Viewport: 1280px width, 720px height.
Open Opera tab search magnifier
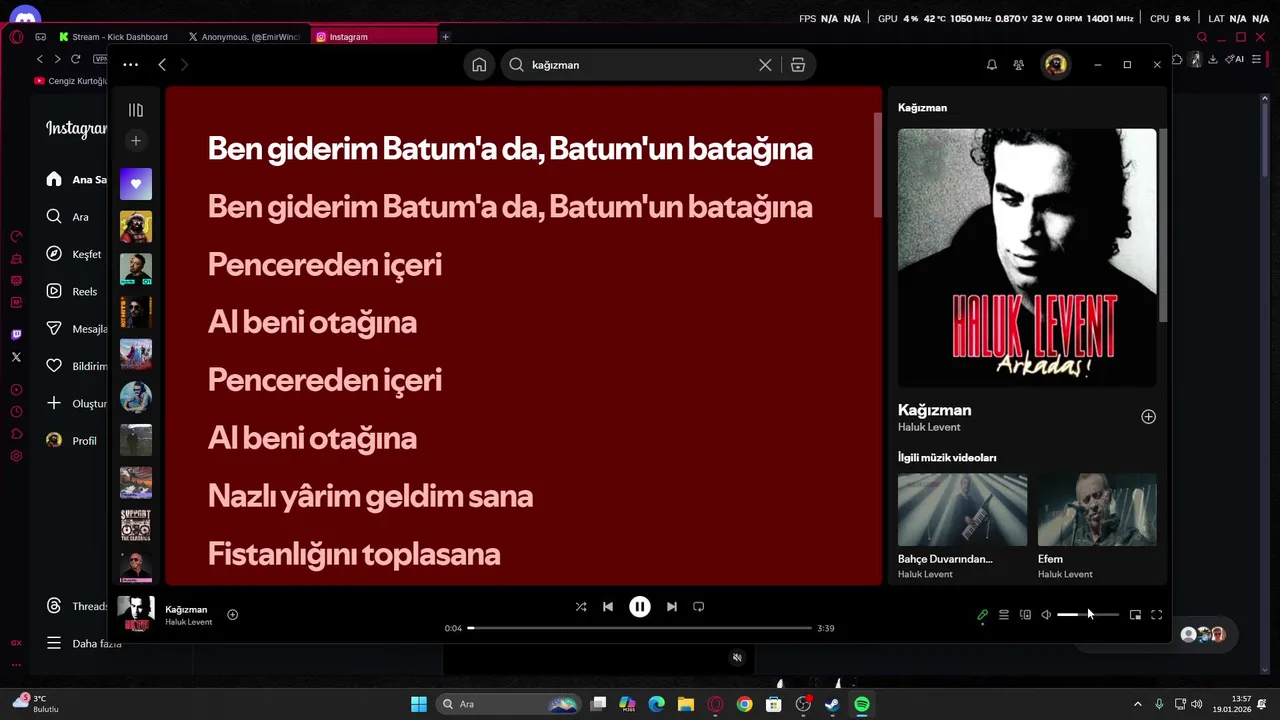pos(1202,37)
